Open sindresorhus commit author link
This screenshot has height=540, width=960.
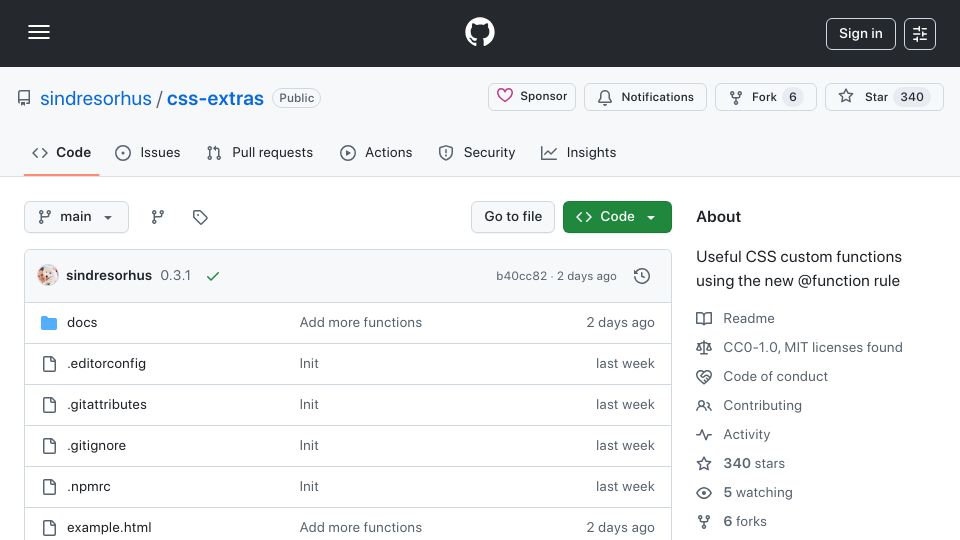pos(109,276)
